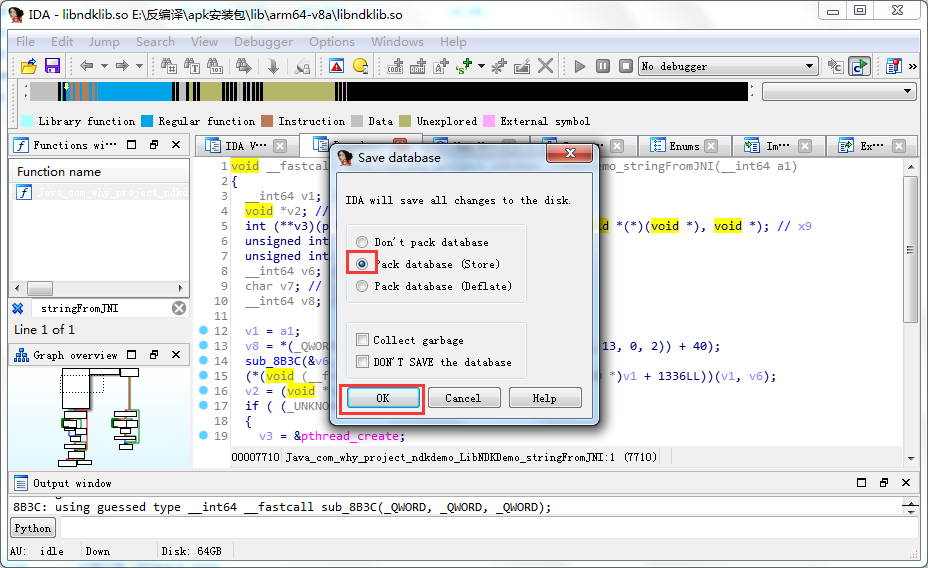
Task: Close the Output window panel
Action: click(906, 483)
